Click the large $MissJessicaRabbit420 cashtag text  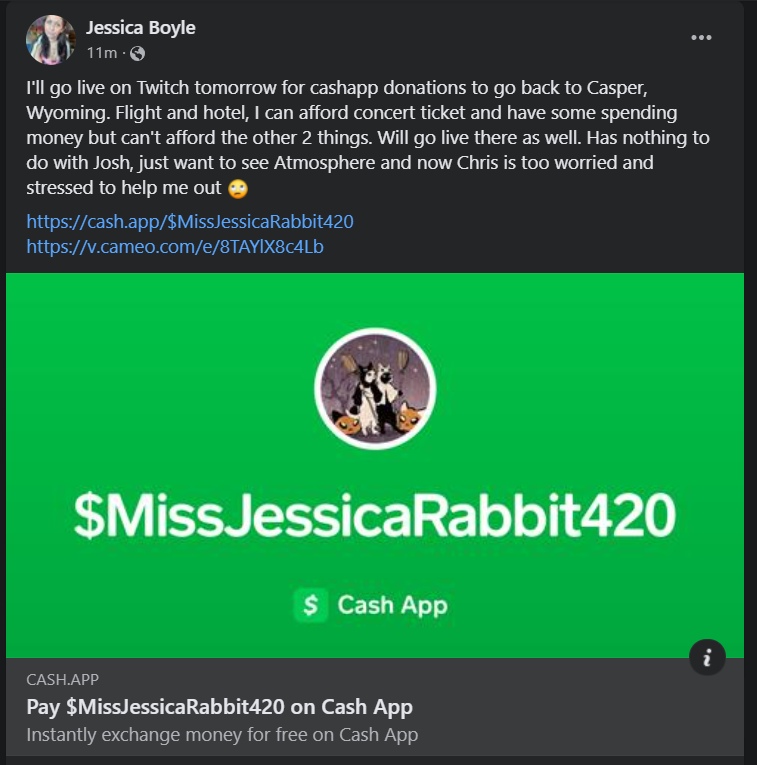(375, 516)
